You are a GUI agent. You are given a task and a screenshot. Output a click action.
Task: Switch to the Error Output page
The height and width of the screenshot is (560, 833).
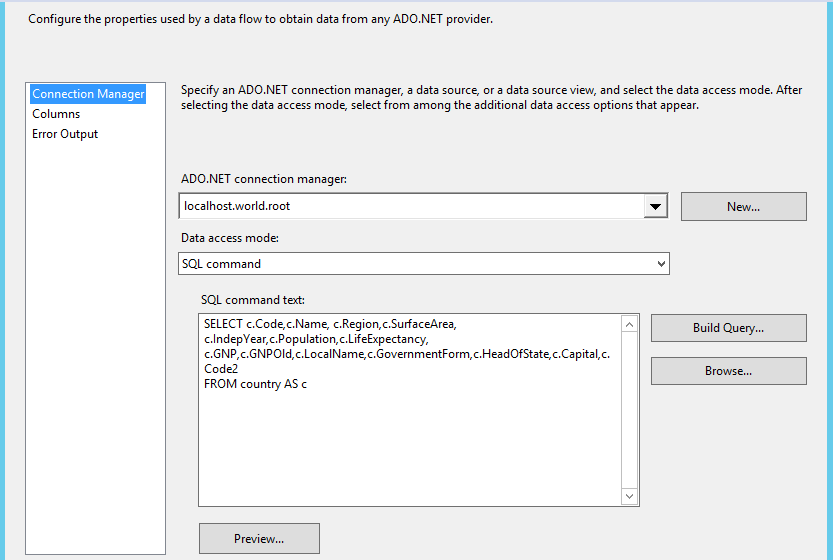point(65,134)
